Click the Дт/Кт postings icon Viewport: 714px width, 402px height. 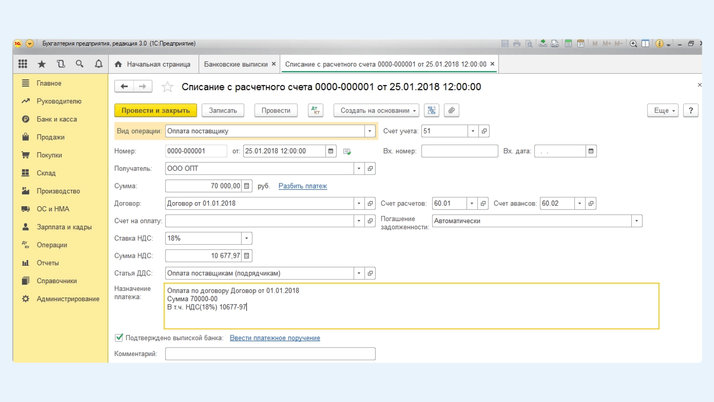pyautogui.click(x=315, y=111)
